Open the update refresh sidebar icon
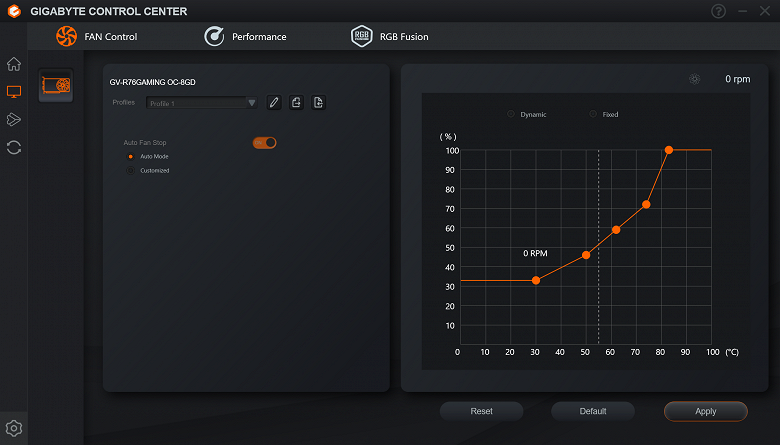 tap(14, 147)
